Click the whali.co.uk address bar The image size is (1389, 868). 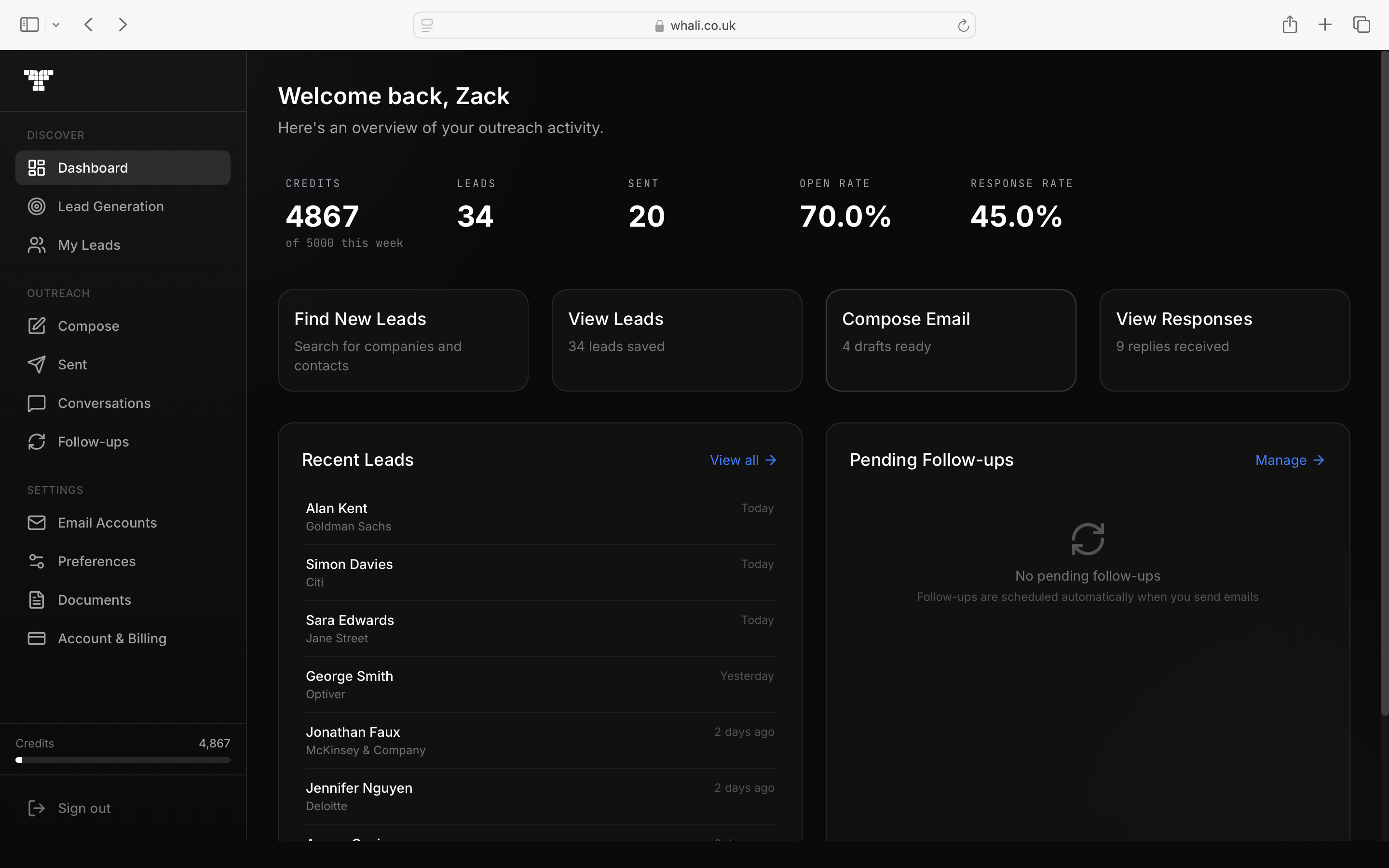(694, 25)
